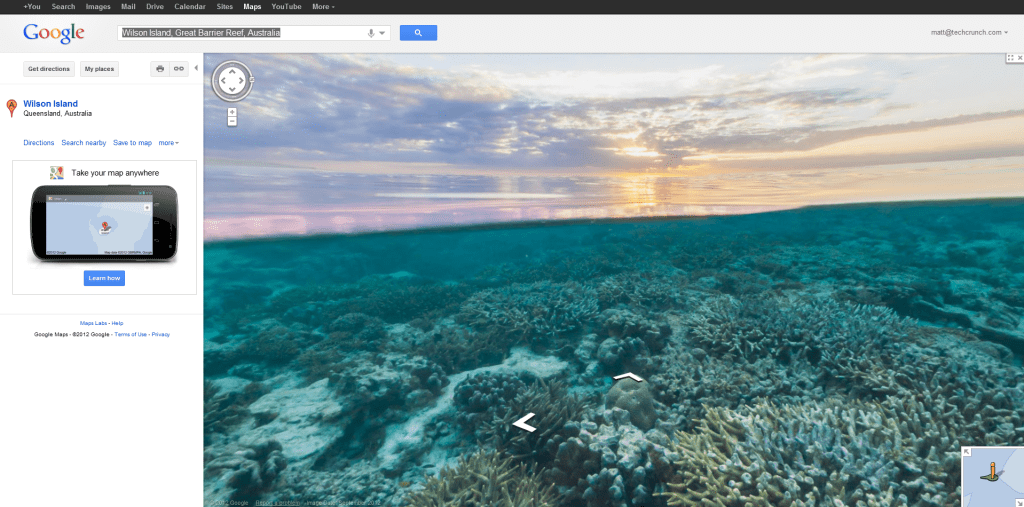Collapse the left side panel arrow
The width and height of the screenshot is (1024, 507).
[197, 68]
